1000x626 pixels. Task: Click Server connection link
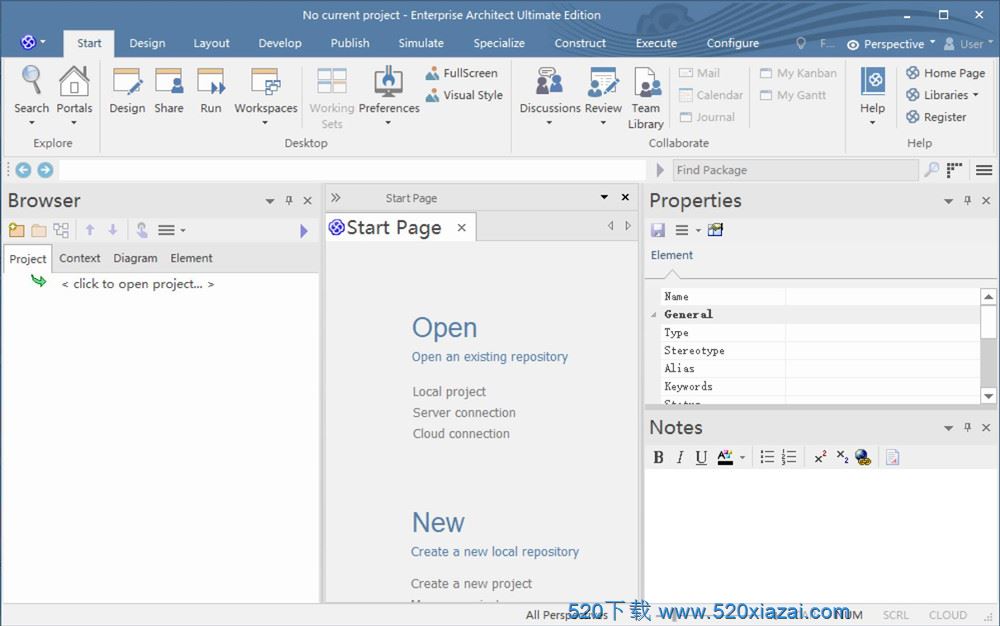tap(464, 412)
